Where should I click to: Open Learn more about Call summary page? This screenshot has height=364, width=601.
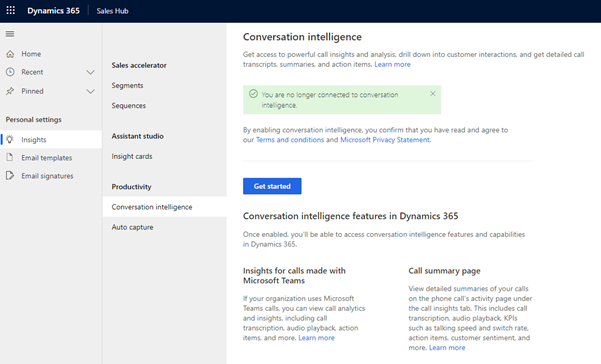[x=447, y=348]
